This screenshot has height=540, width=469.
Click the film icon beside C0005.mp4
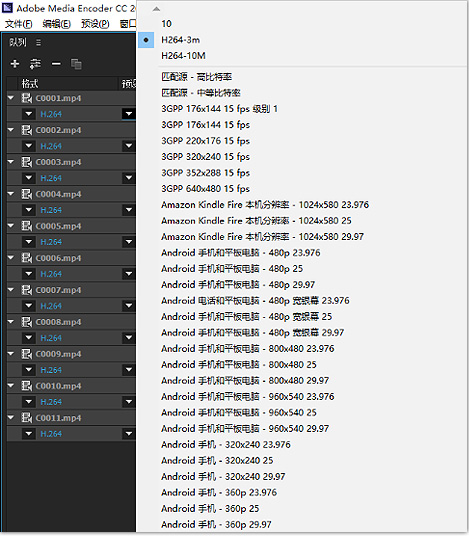pyautogui.click(x=27, y=226)
